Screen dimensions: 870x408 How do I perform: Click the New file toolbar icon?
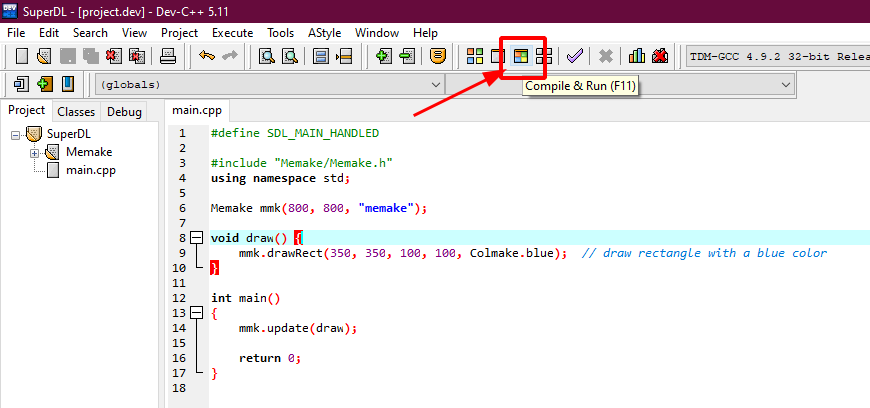tap(21, 56)
